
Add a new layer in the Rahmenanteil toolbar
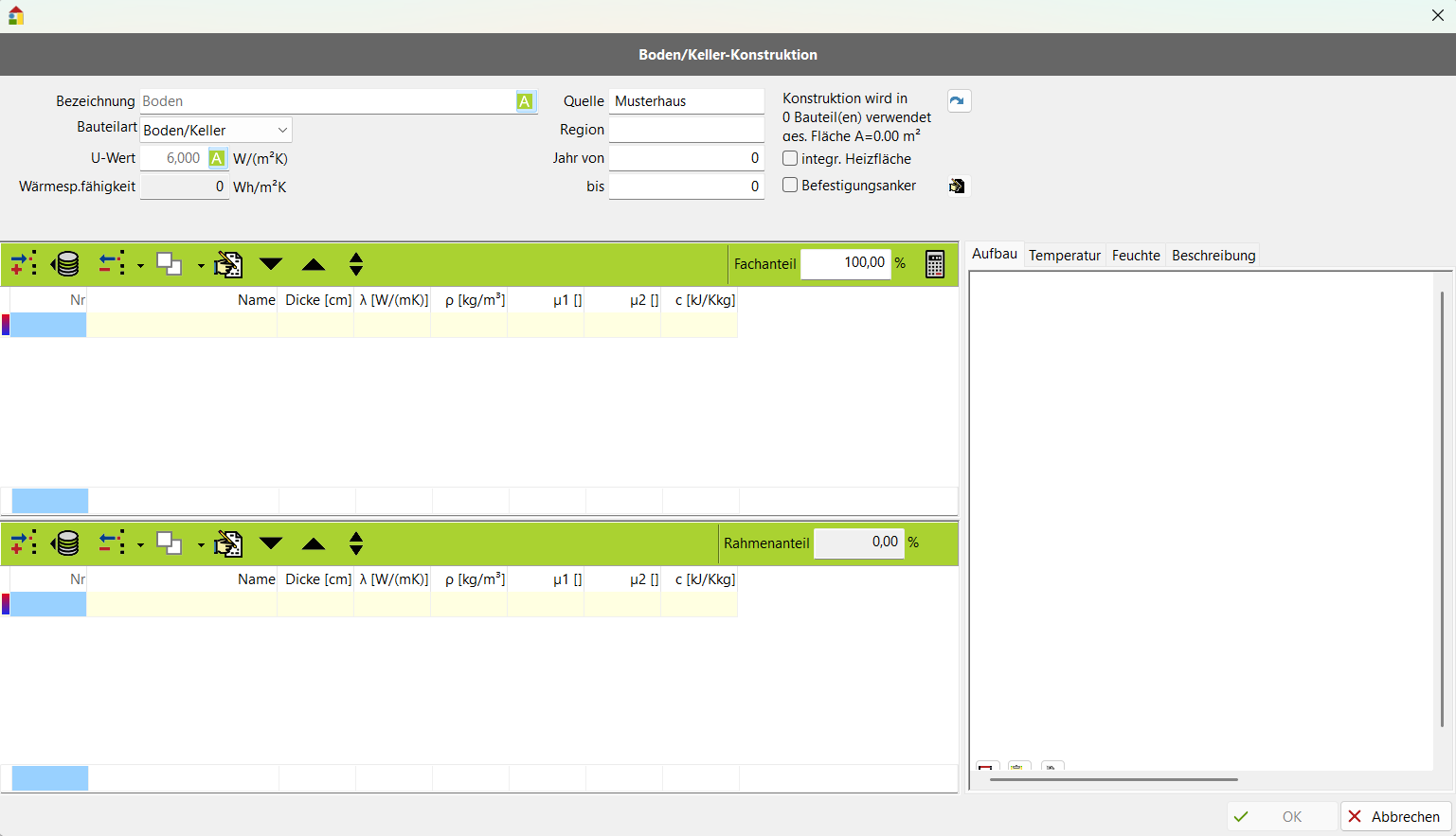pos(24,543)
